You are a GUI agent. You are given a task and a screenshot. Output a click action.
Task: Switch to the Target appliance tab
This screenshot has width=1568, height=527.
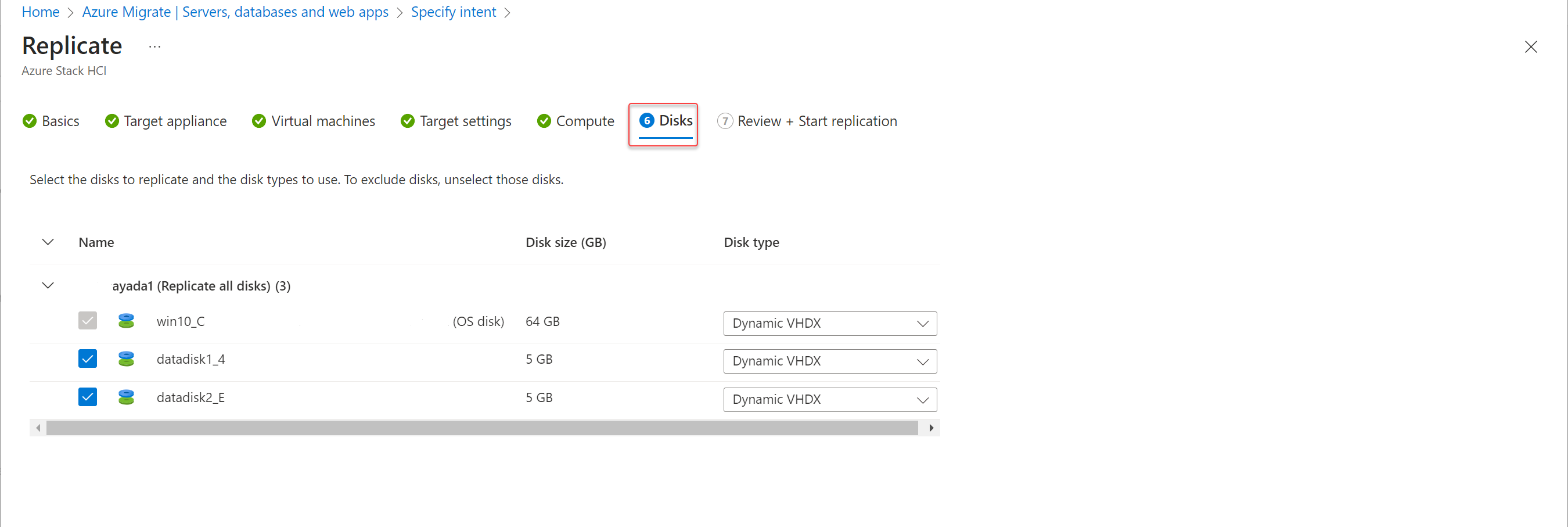(166, 121)
